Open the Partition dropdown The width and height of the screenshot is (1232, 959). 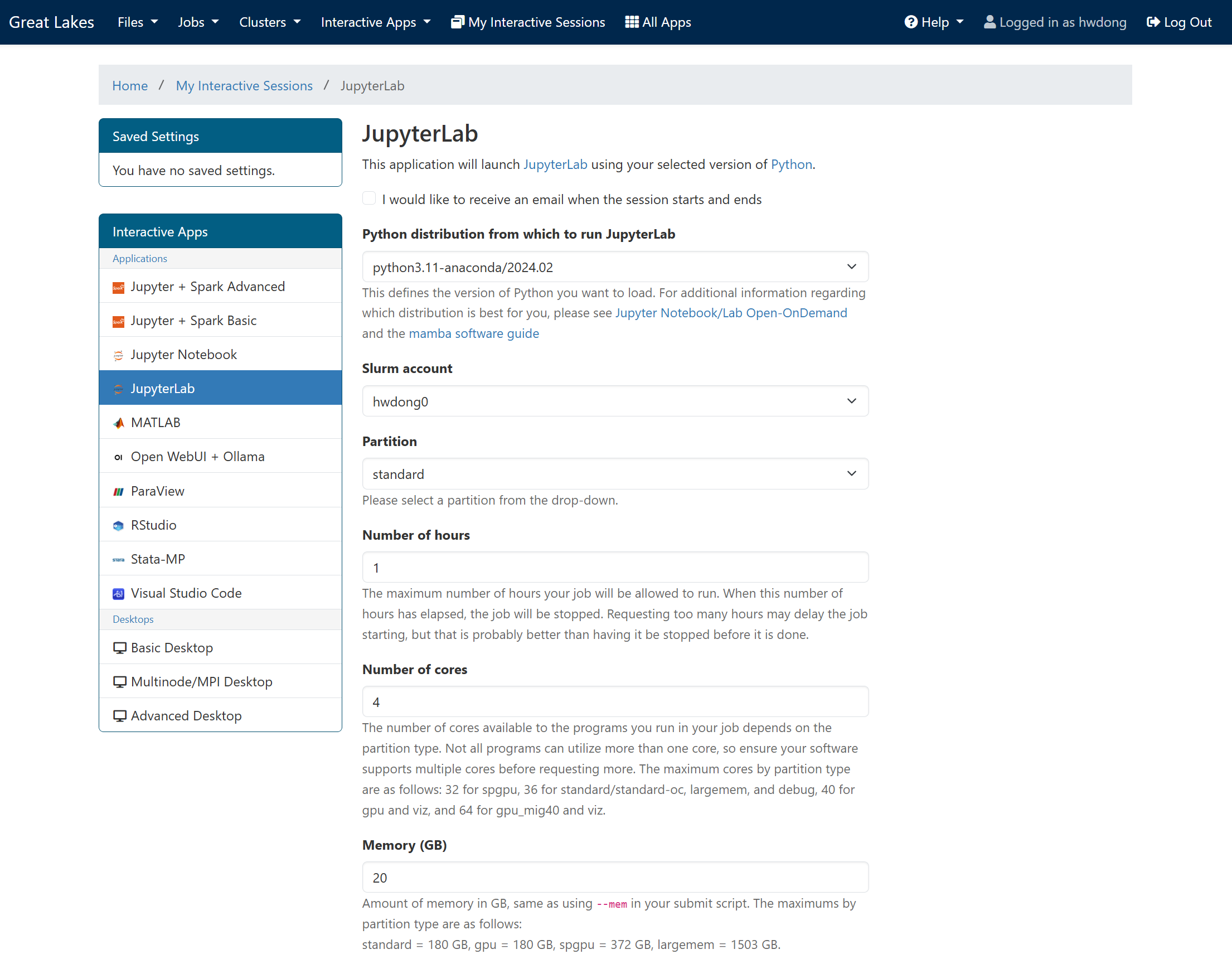(x=615, y=474)
